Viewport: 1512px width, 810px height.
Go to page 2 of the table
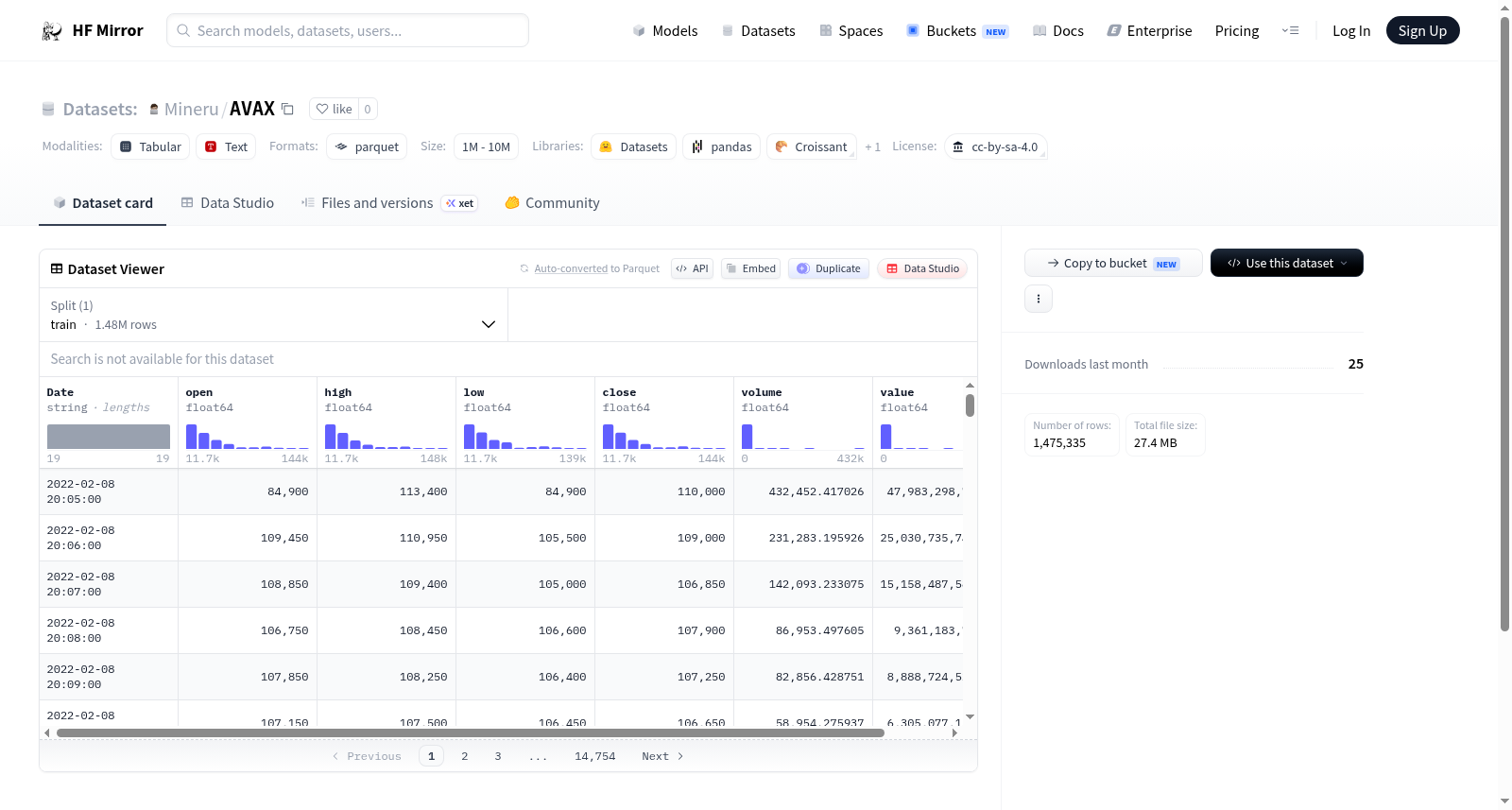coord(465,756)
